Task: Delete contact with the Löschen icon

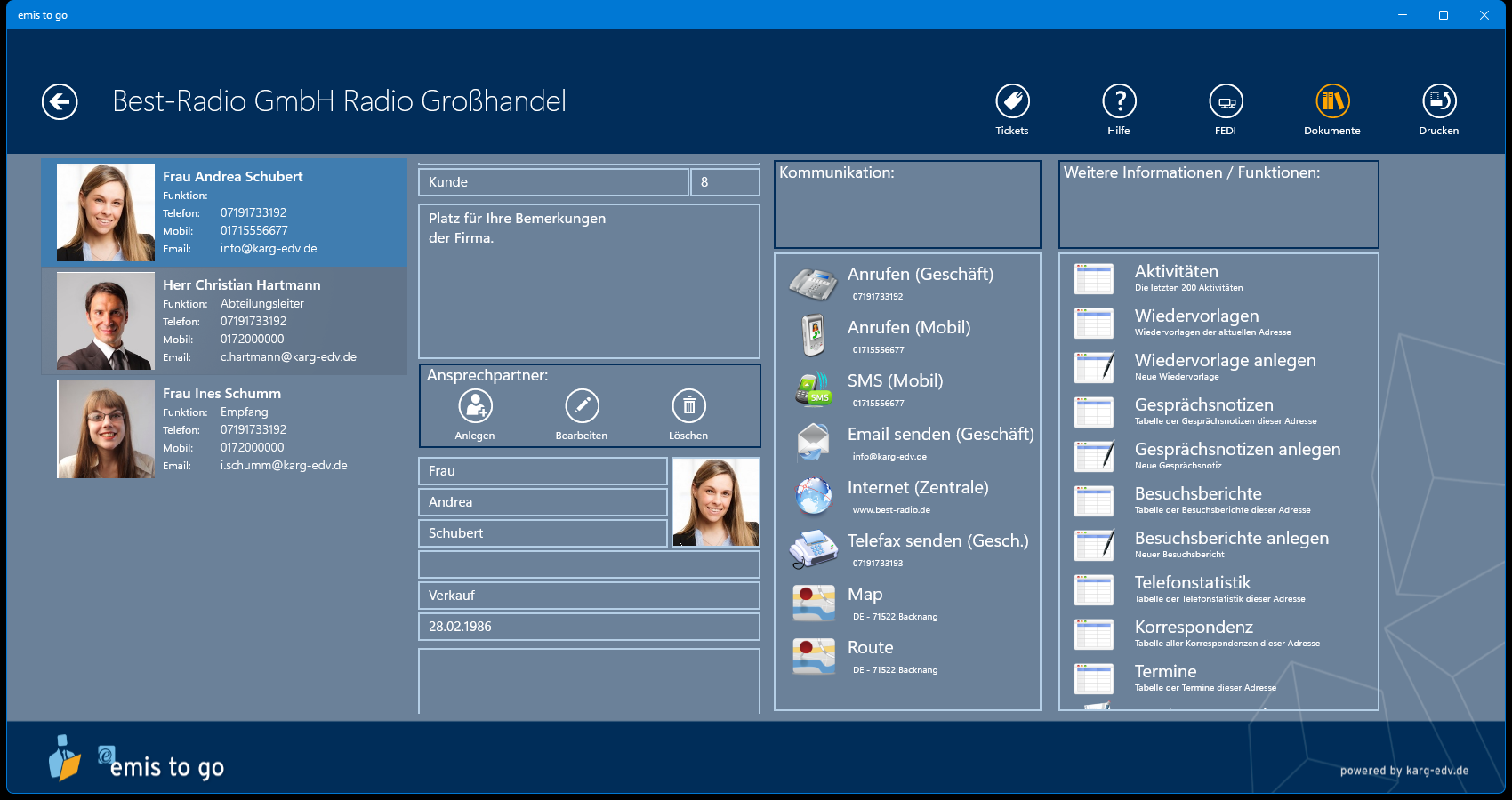Action: click(x=688, y=406)
